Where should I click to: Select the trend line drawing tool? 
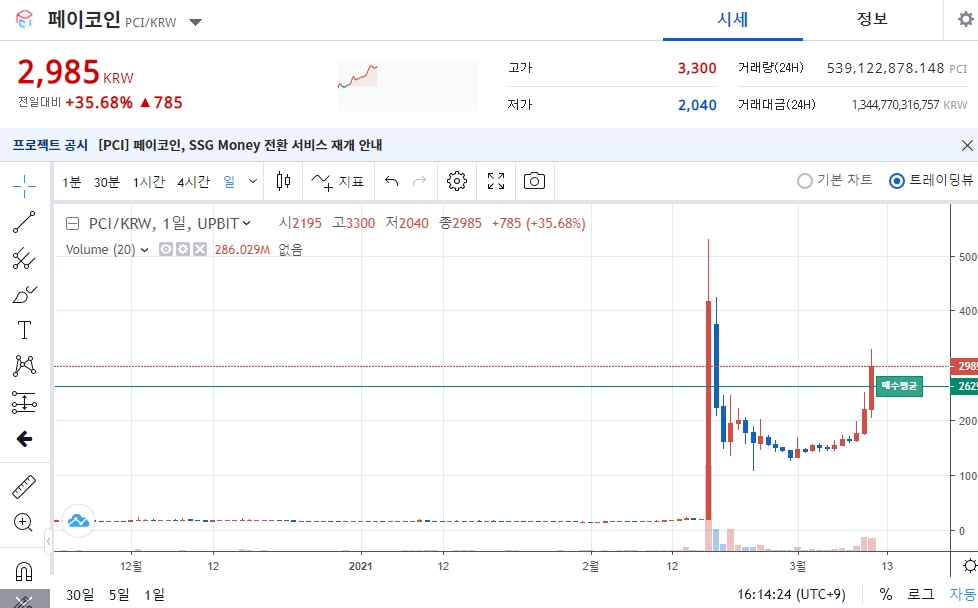coord(24,222)
